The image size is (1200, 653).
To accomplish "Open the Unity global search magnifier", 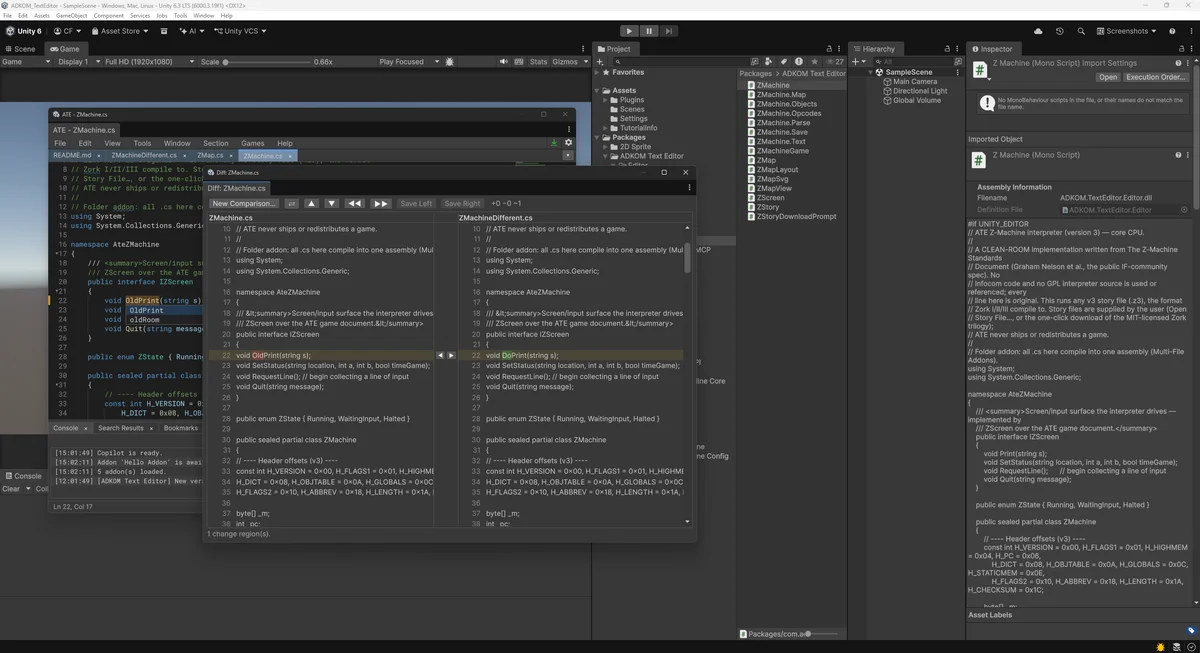I will click(x=1081, y=31).
